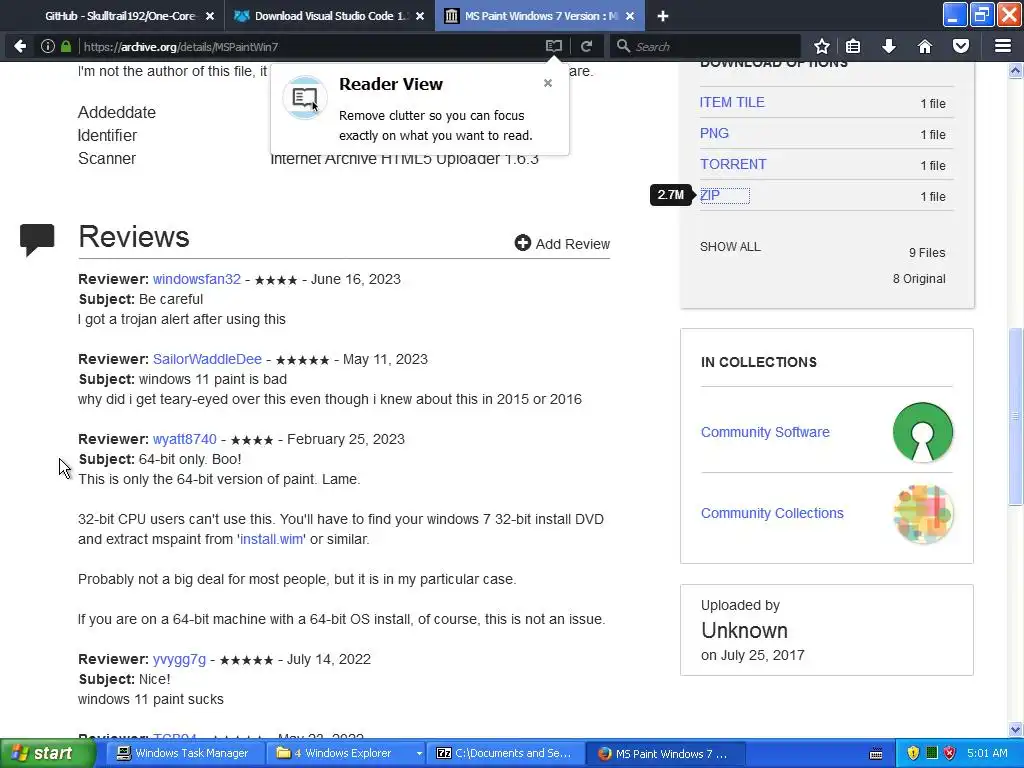Open Community Collections thumbnail image
The image size is (1024, 768).
point(923,514)
